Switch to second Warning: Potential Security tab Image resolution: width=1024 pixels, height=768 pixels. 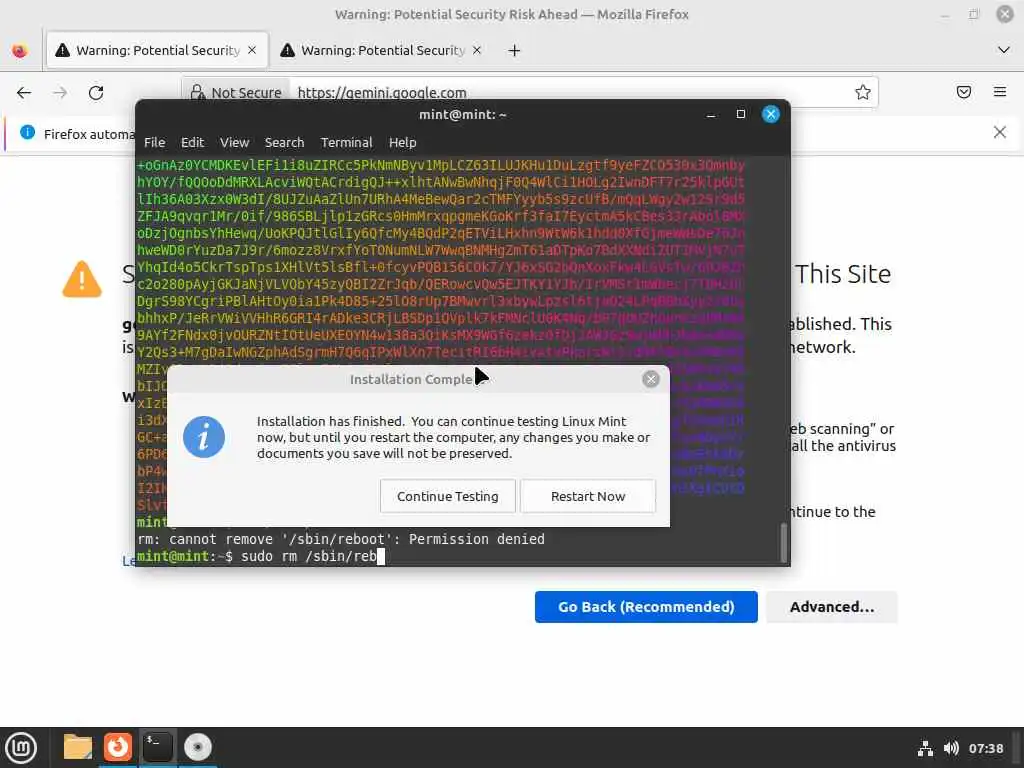(382, 50)
